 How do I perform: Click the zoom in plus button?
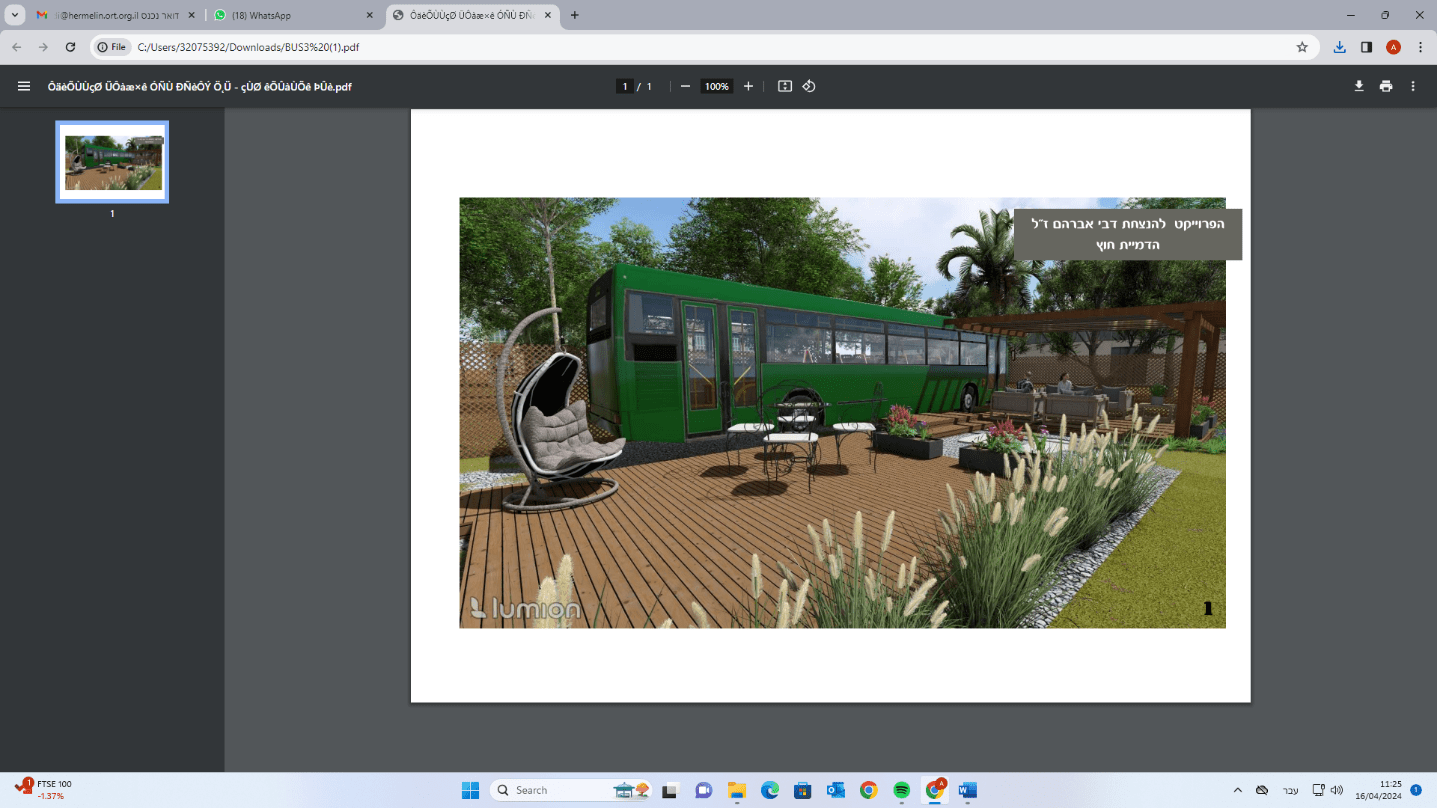[x=748, y=86]
